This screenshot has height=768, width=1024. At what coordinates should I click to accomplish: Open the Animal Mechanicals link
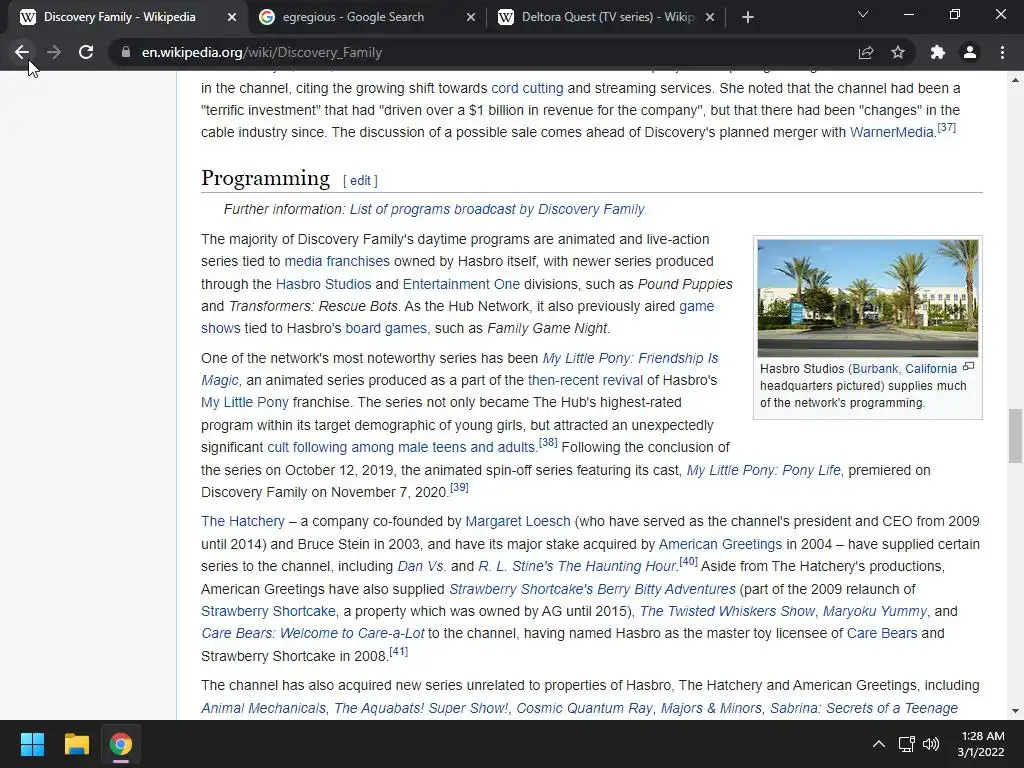click(263, 708)
